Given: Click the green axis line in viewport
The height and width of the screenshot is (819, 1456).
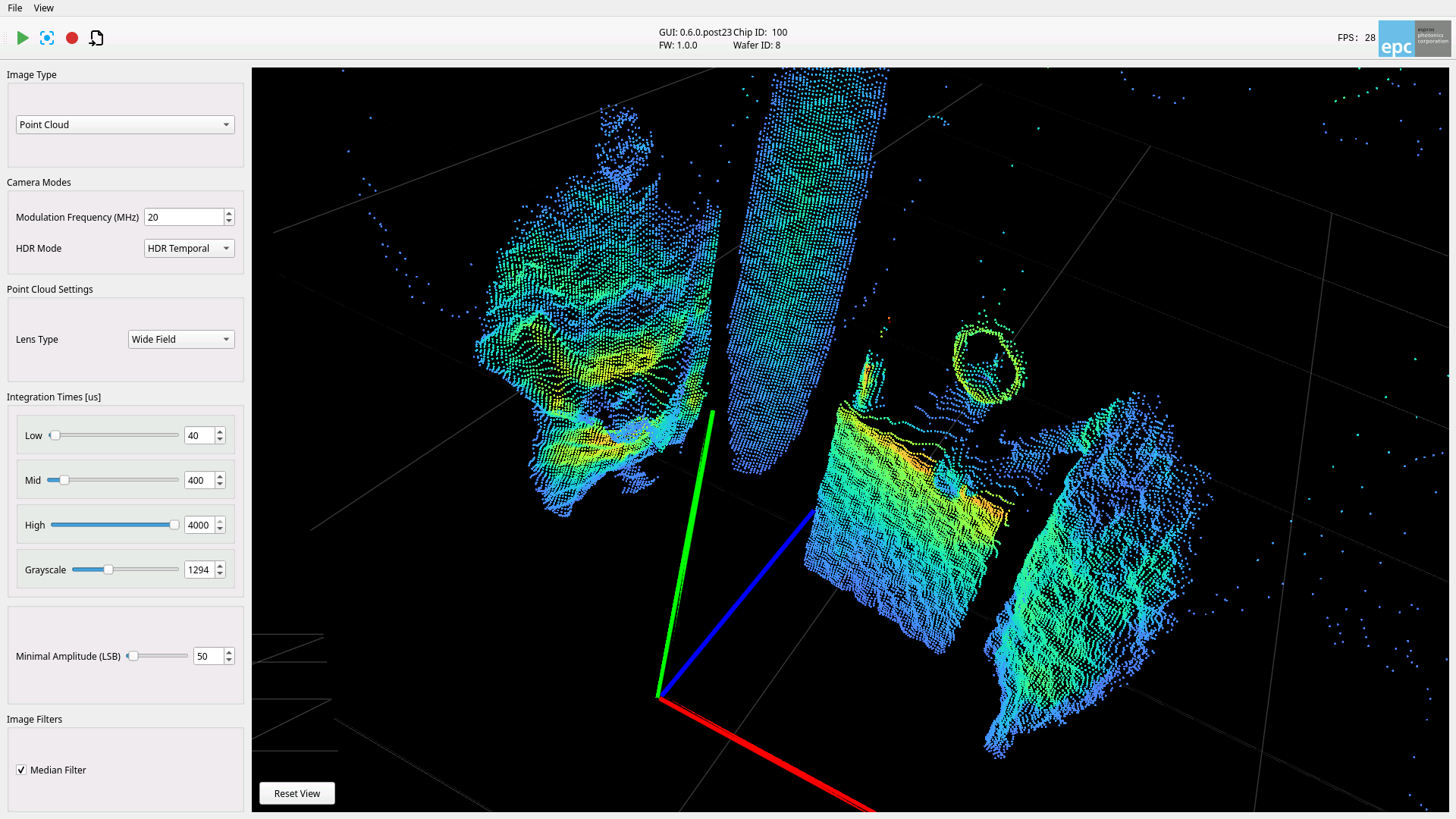Looking at the screenshot, I should [686, 554].
